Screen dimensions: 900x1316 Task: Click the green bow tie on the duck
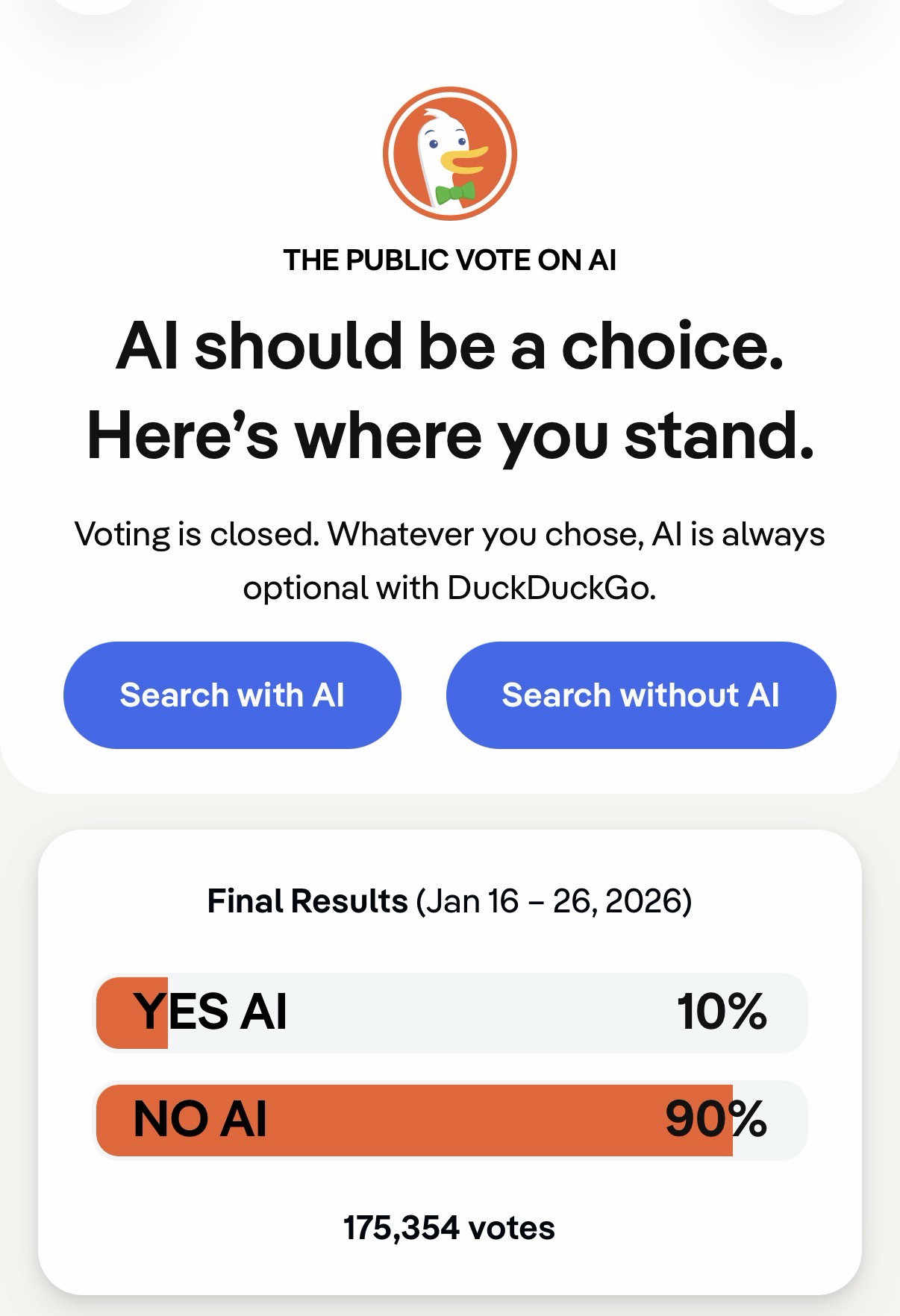(x=454, y=193)
